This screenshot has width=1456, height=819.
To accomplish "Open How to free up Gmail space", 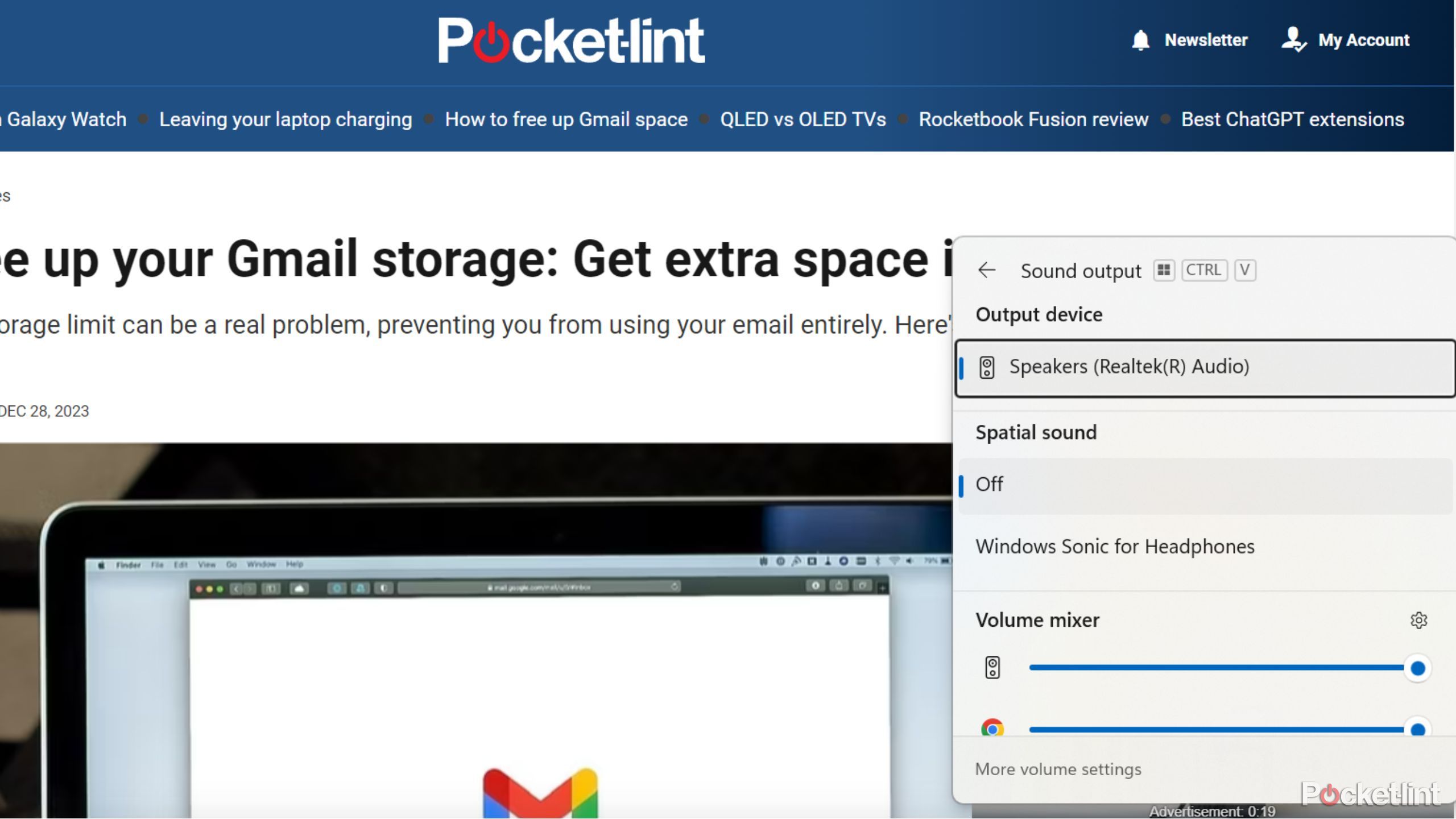I will [x=566, y=119].
